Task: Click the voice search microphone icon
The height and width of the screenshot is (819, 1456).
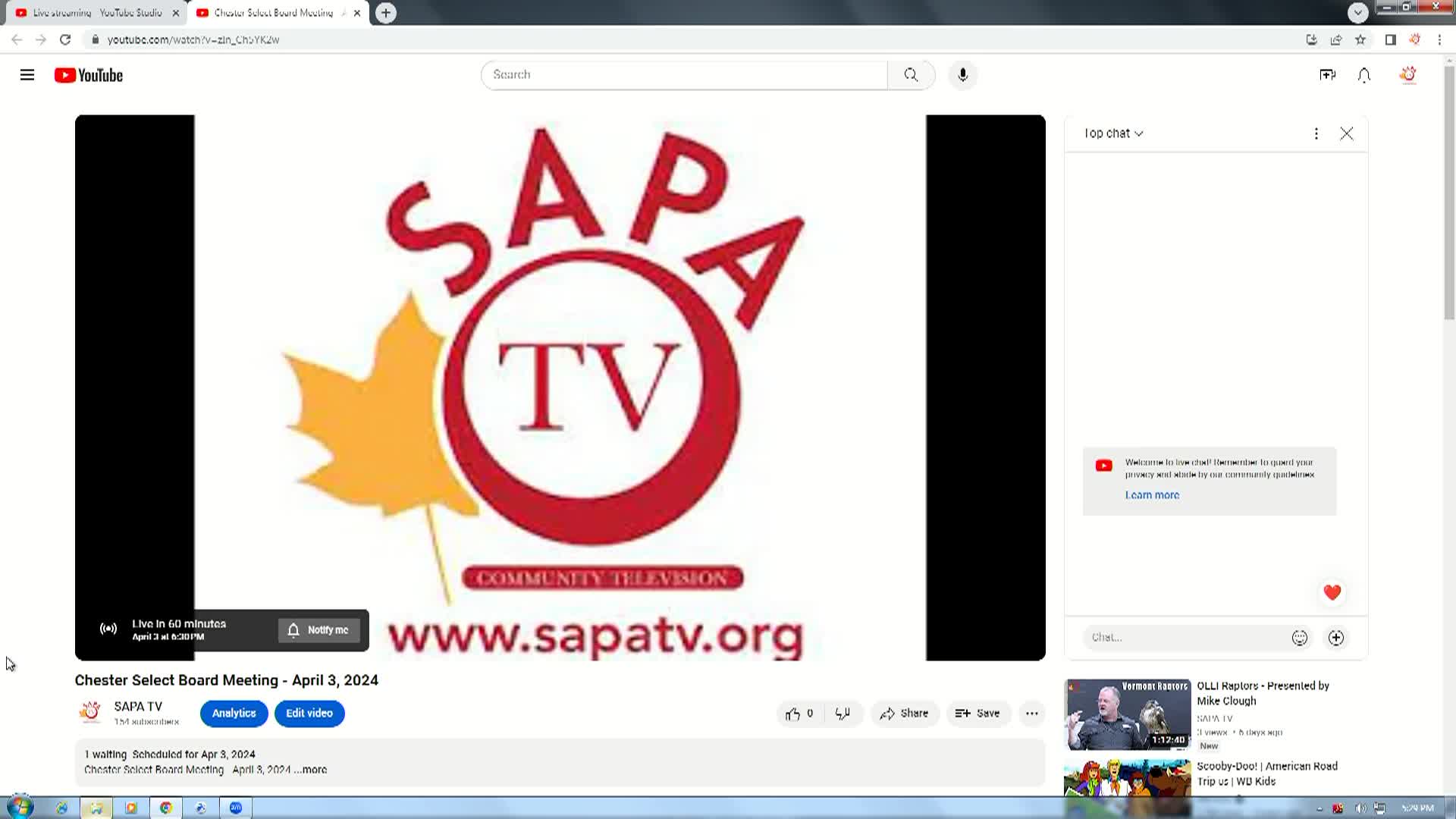Action: 962,75
